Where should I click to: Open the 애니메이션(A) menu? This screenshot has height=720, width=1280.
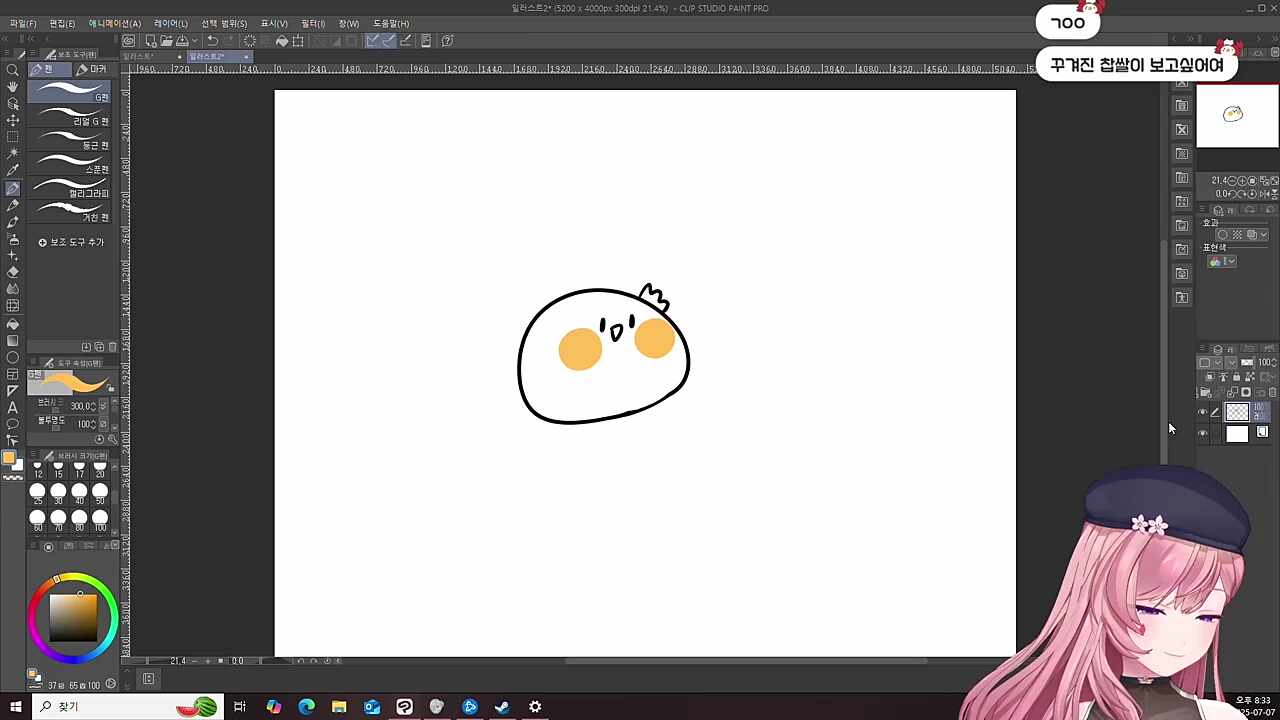114,23
